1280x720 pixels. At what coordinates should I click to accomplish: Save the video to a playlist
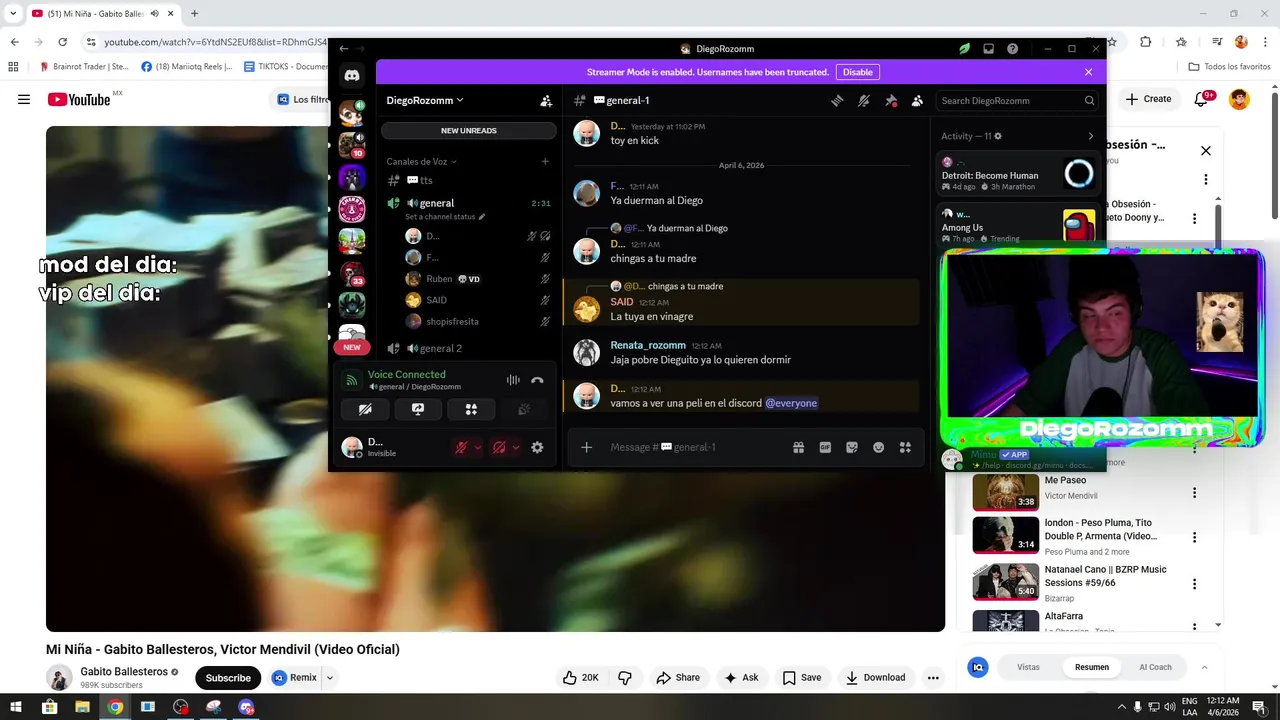coord(802,678)
